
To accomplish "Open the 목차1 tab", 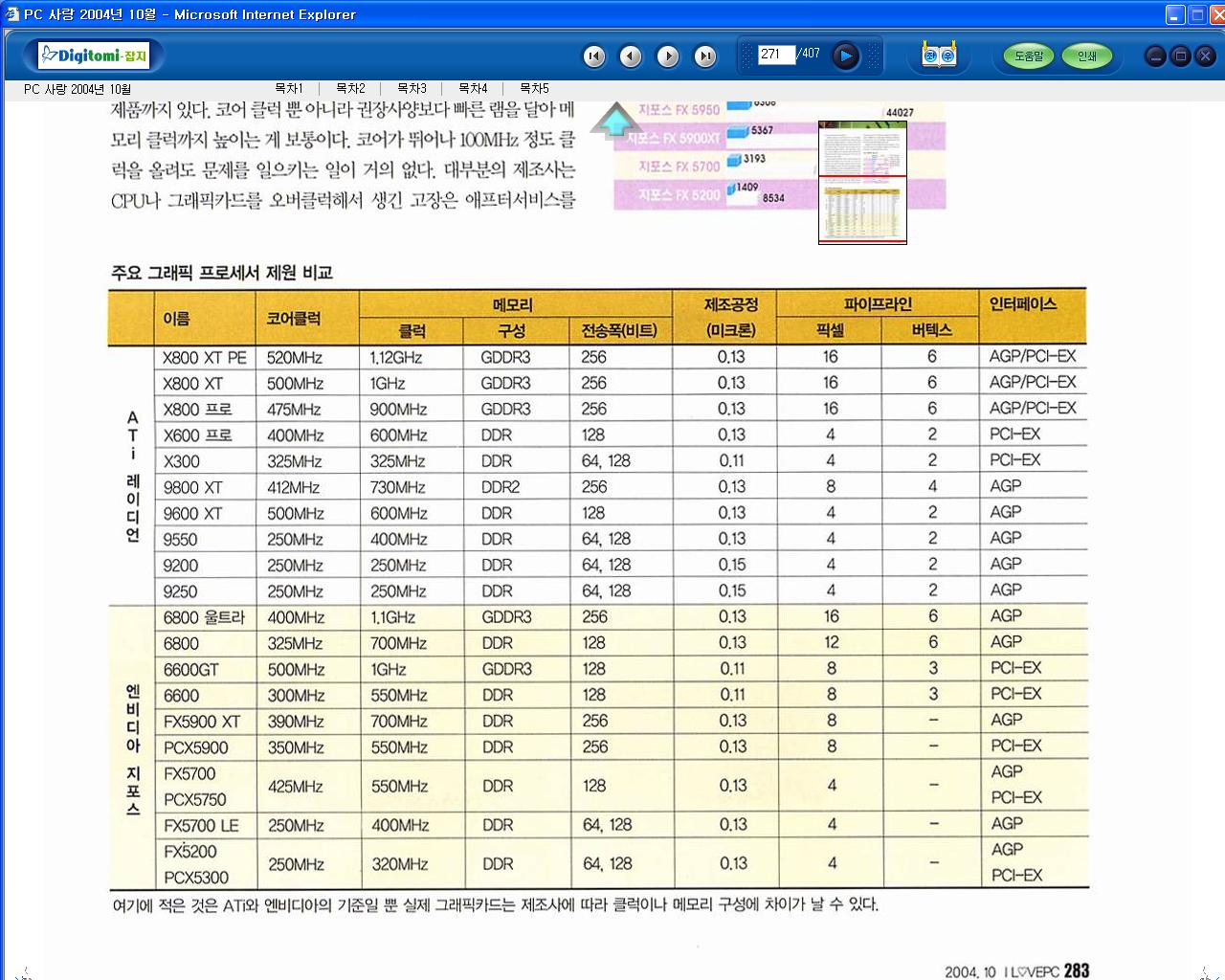I will click(288, 88).
